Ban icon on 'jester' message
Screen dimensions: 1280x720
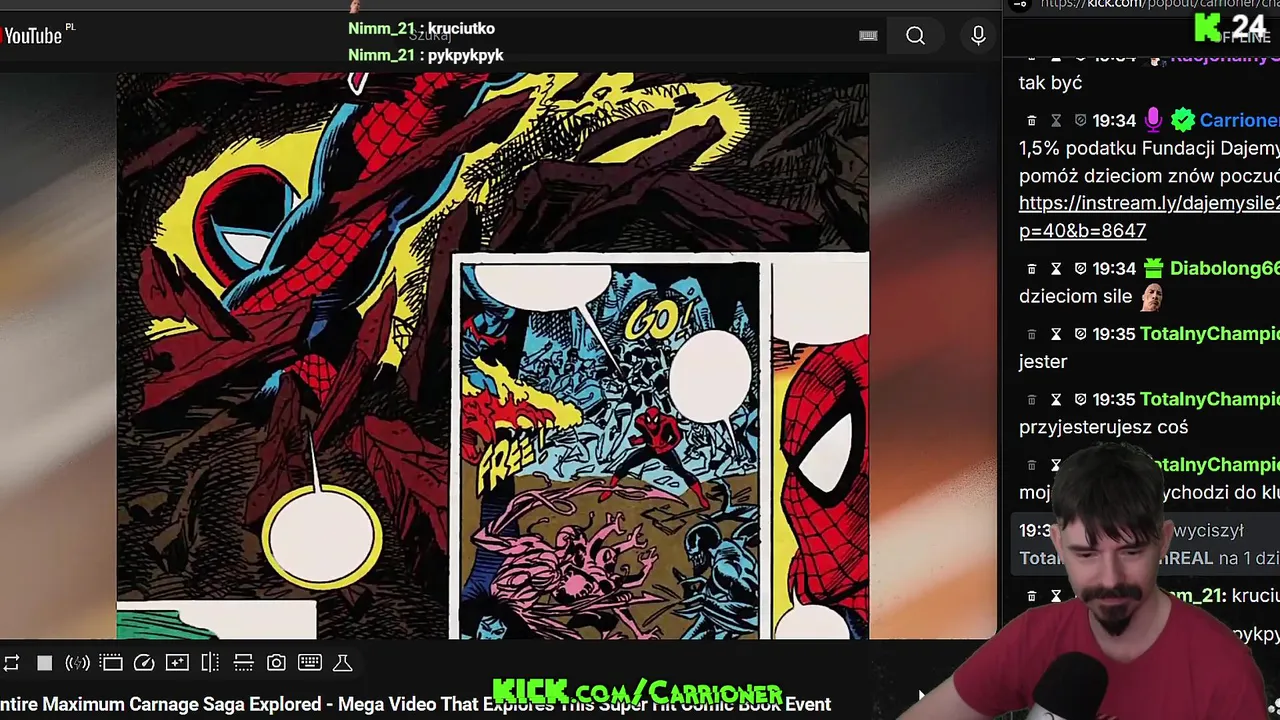coord(1080,334)
